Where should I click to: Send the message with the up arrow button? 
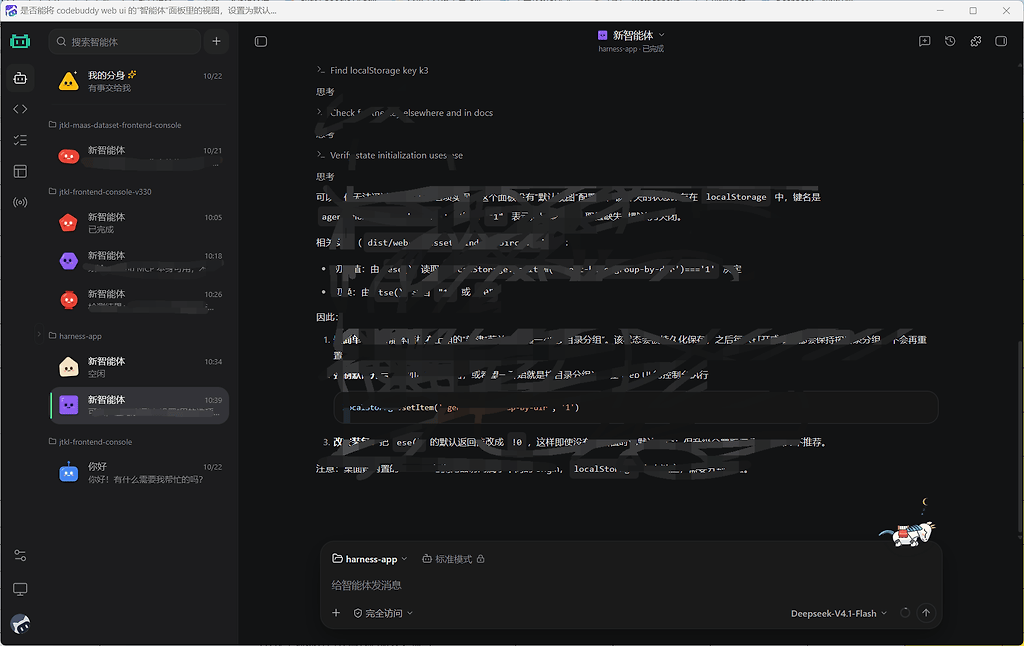click(x=926, y=613)
